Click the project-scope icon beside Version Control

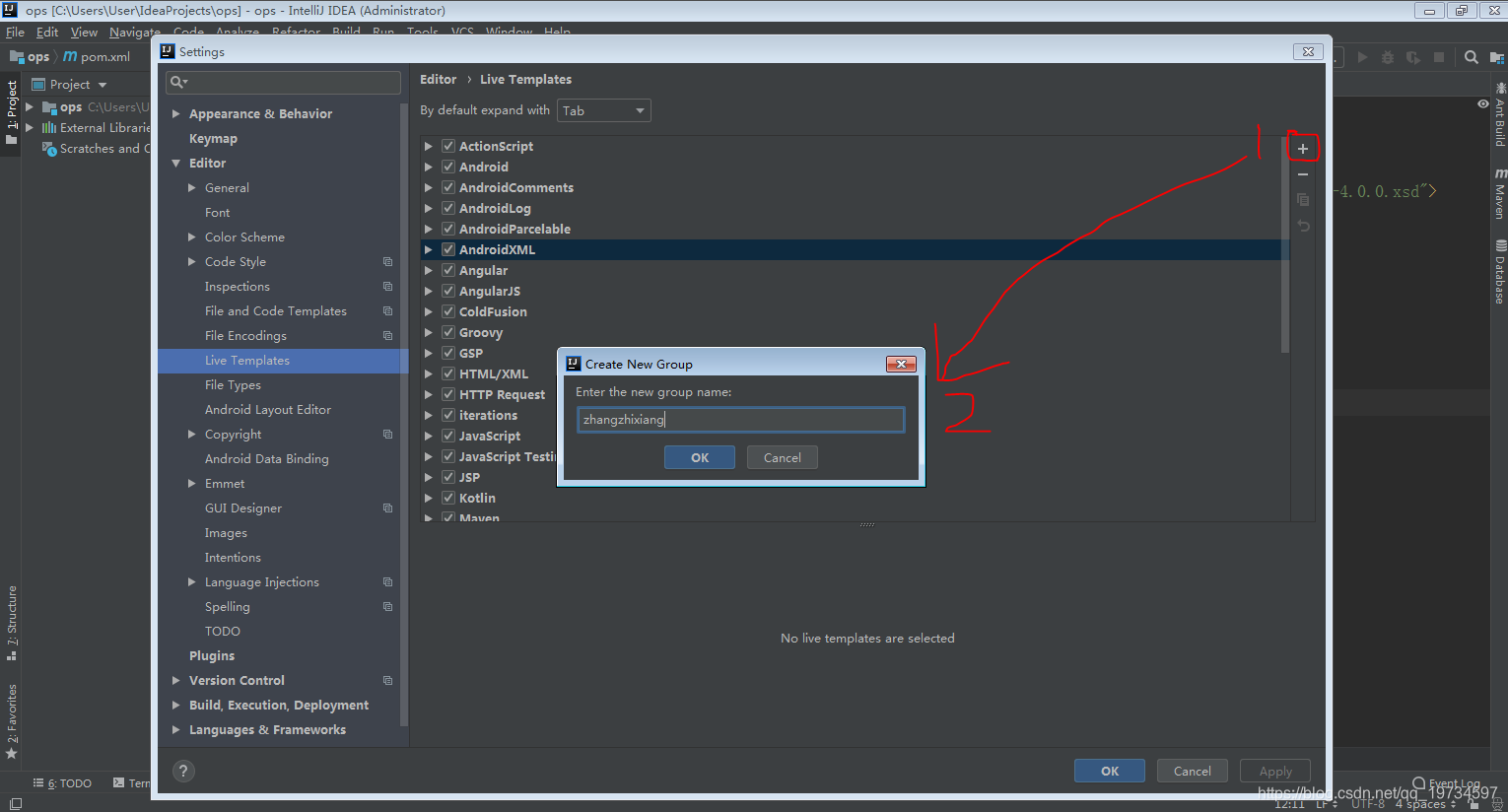pos(387,681)
